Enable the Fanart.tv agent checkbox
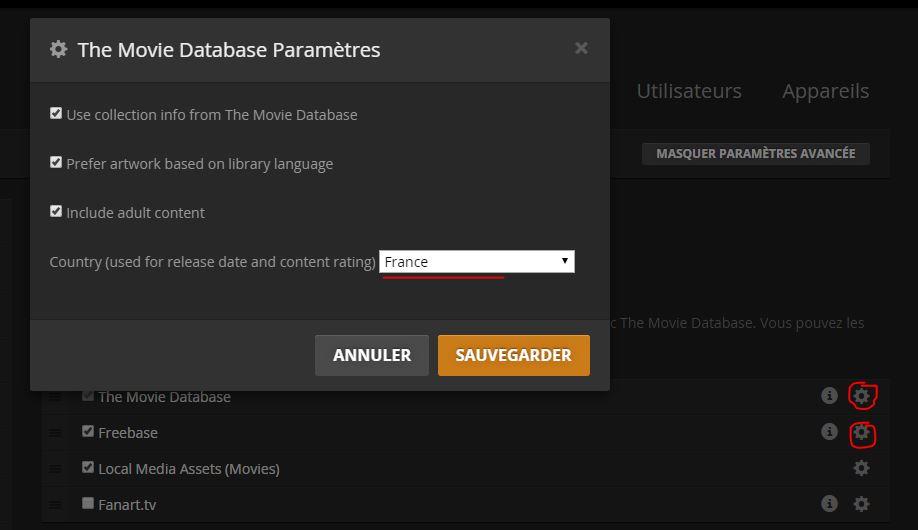Image resolution: width=918 pixels, height=530 pixels. pyautogui.click(x=88, y=504)
